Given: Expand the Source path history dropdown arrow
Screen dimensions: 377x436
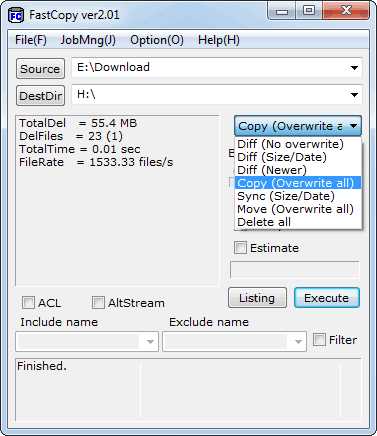Looking at the screenshot, I should 354,68.
